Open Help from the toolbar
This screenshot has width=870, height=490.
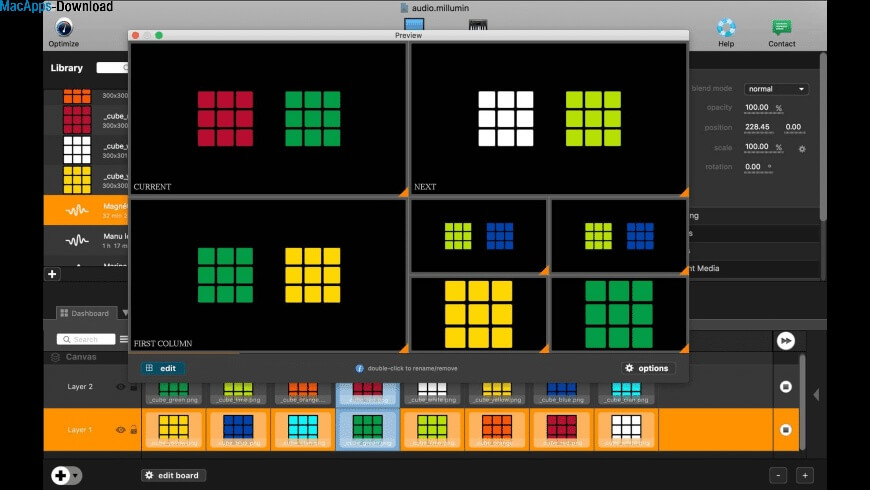coord(726,28)
